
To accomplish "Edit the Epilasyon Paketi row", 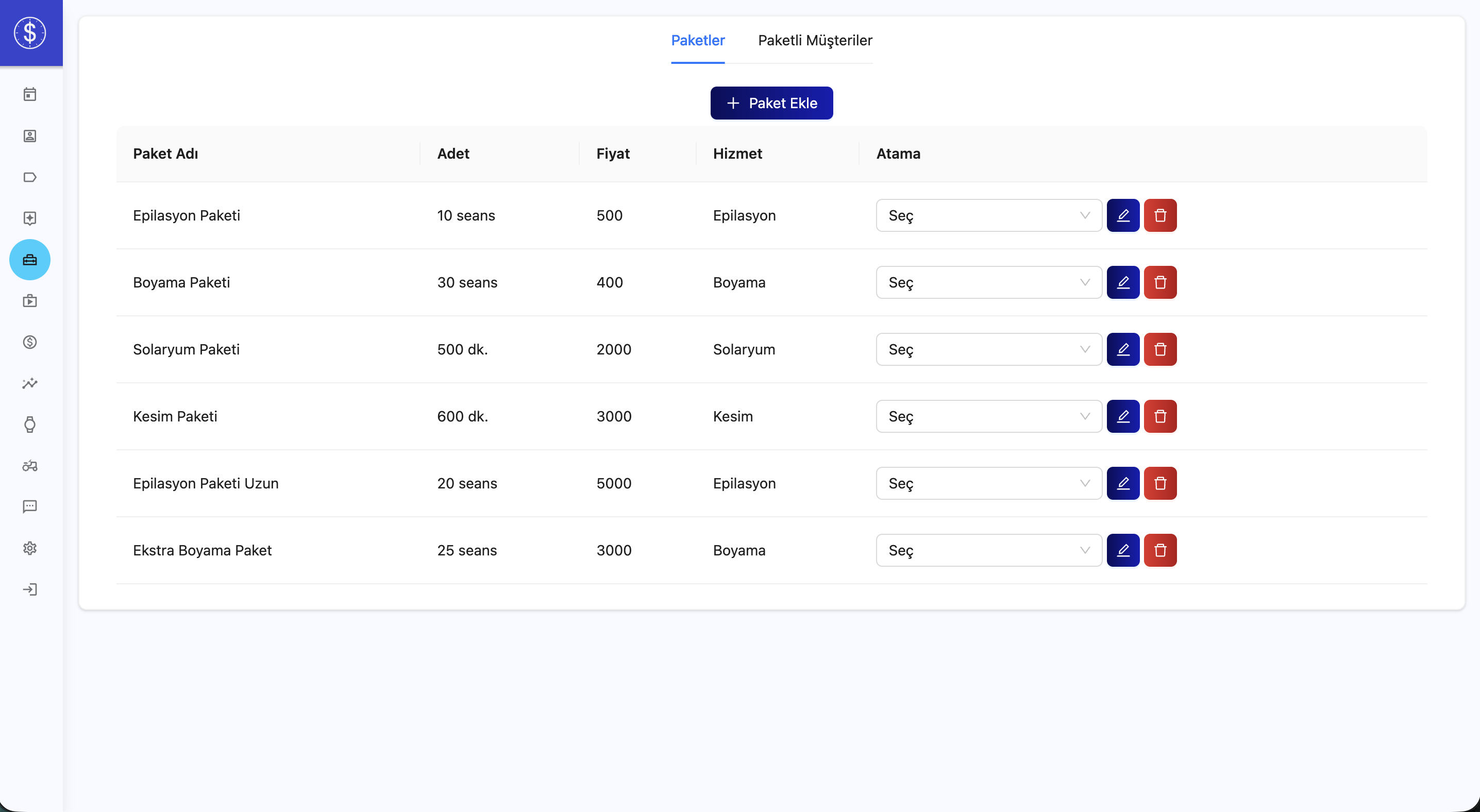I will point(1123,215).
